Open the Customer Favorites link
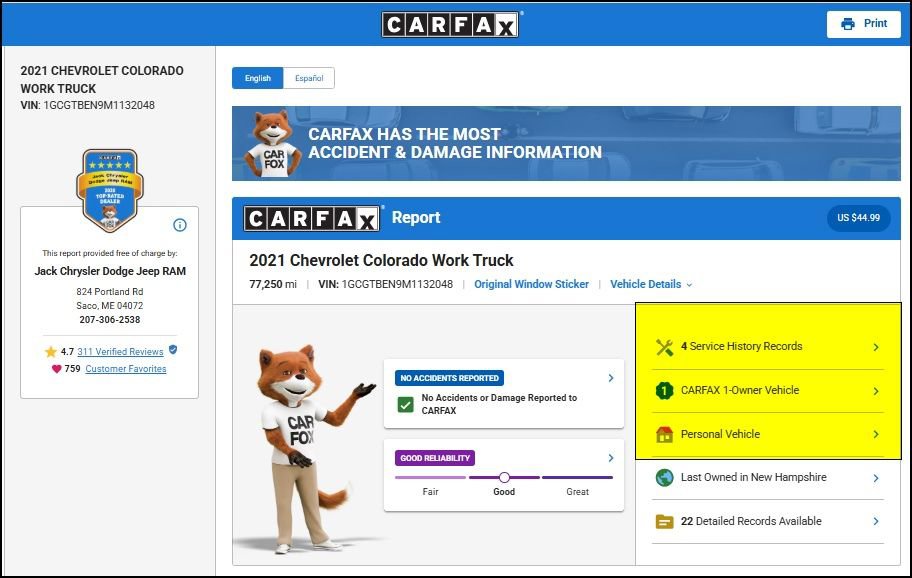This screenshot has height=578, width=912. (x=126, y=369)
